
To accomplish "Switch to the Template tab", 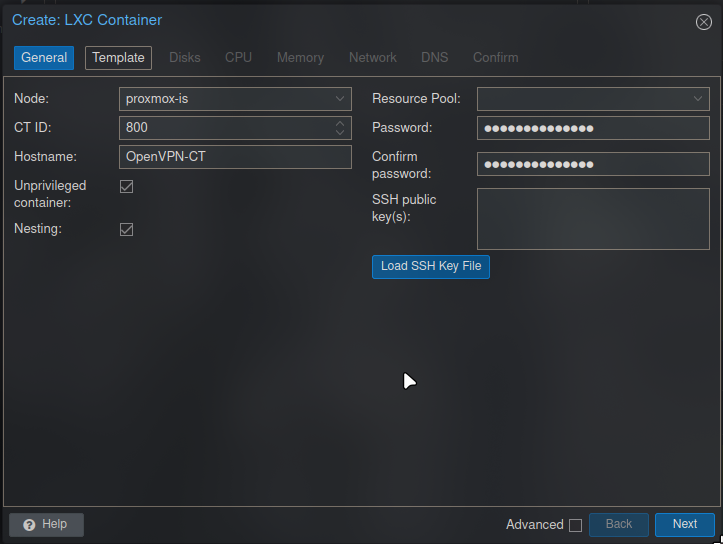I will pyautogui.click(x=118, y=58).
